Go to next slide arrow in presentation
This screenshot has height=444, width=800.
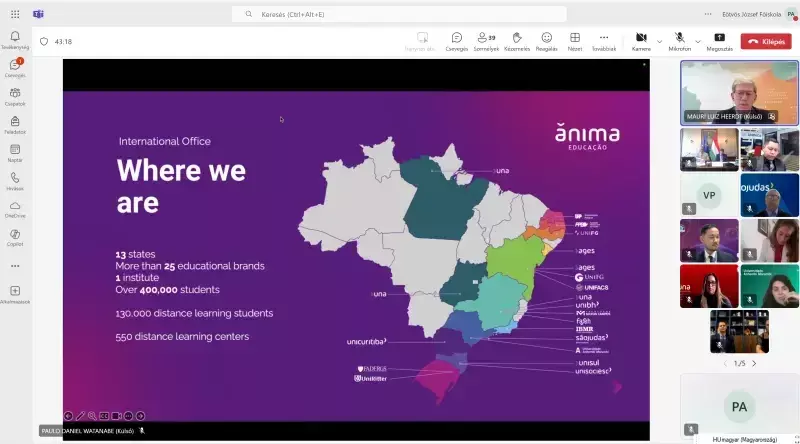click(x=140, y=416)
